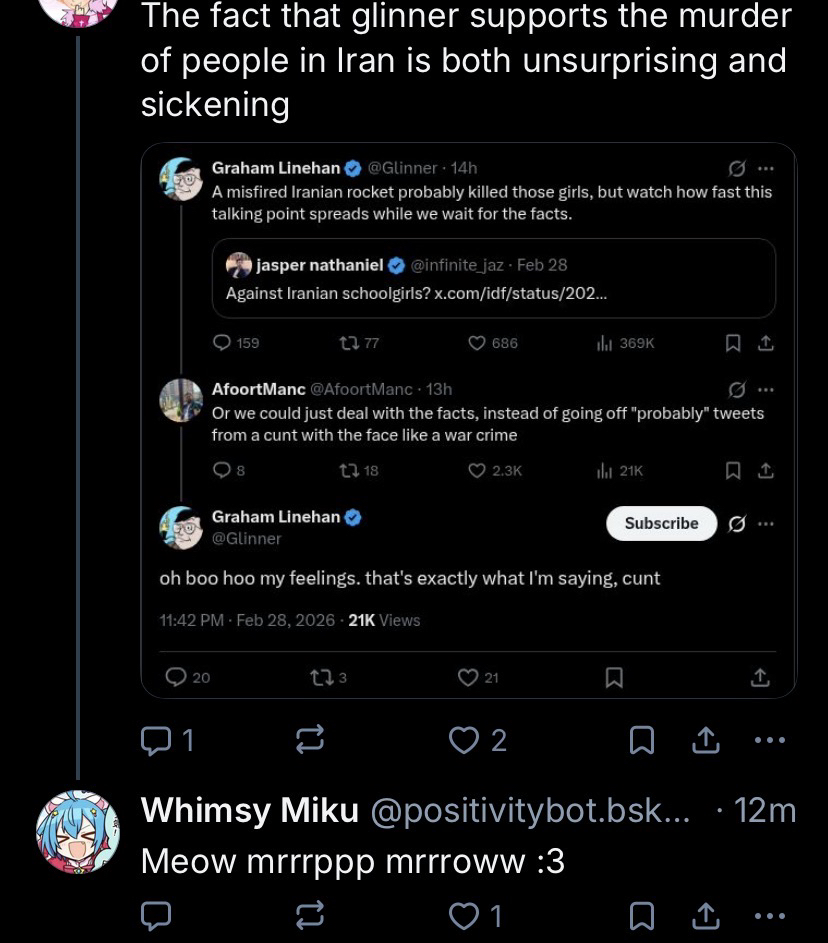Click the Whimsy Miku display name
Image resolution: width=828 pixels, height=943 pixels.
(x=249, y=810)
